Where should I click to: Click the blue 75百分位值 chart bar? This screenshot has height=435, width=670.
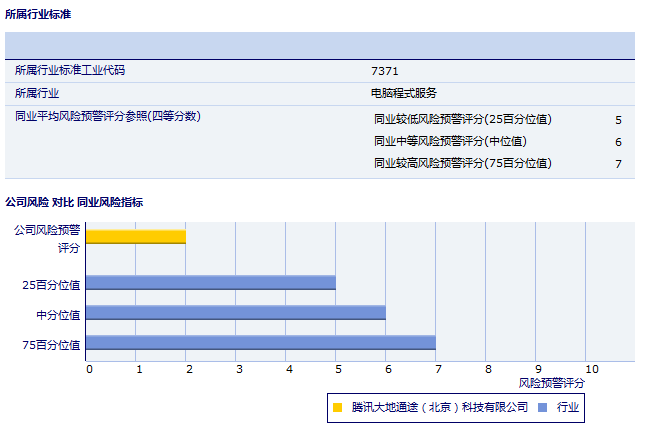260,343
